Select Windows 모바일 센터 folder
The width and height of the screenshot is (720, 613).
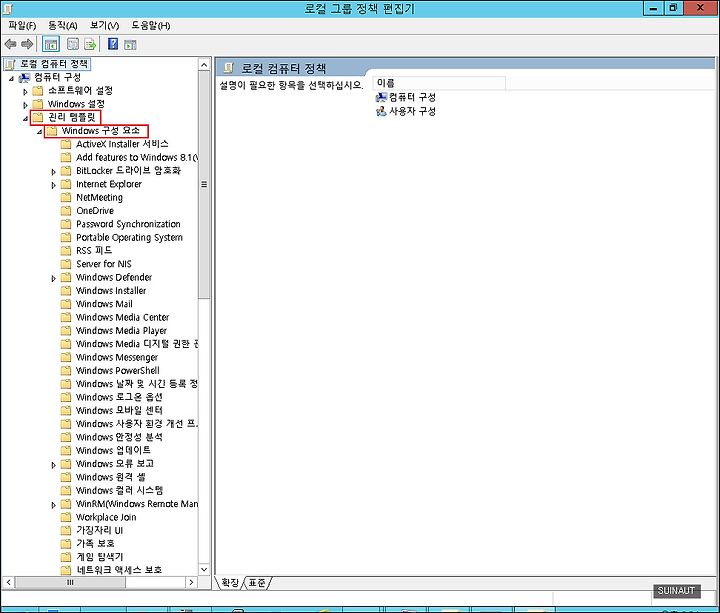tap(119, 411)
